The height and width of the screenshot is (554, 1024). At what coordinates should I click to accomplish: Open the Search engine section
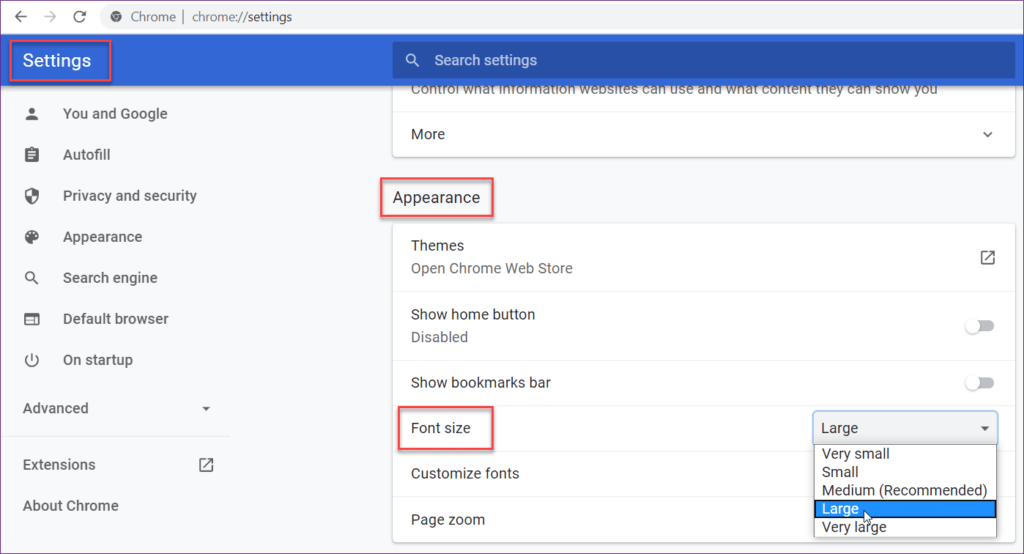click(x=110, y=278)
